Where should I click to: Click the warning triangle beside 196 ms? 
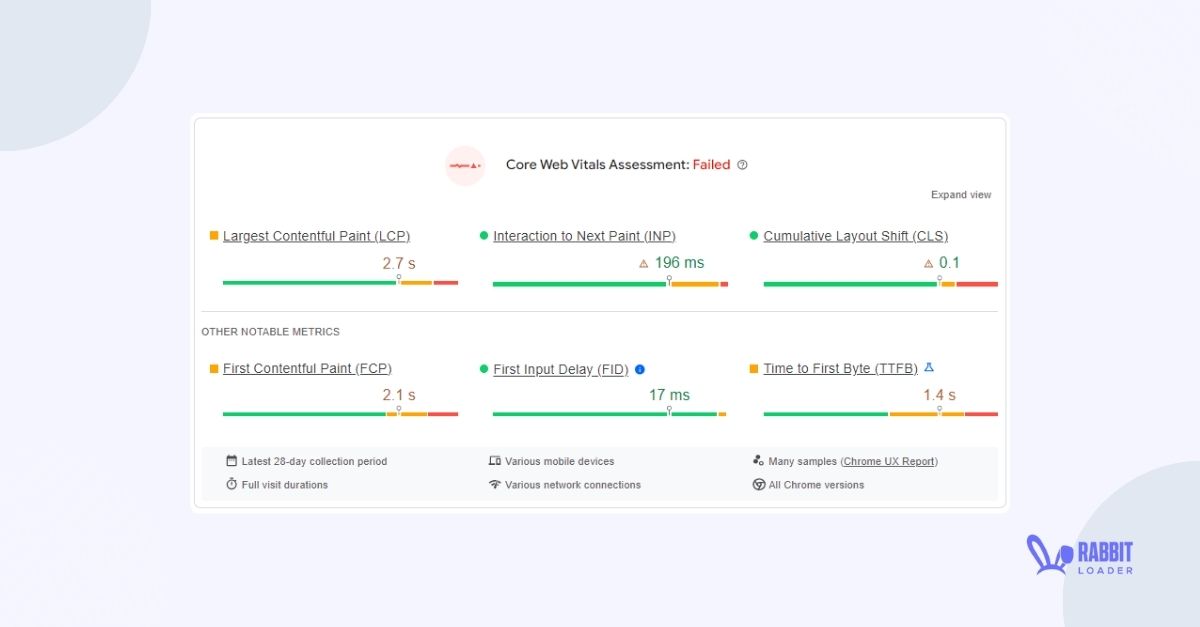[643, 263]
